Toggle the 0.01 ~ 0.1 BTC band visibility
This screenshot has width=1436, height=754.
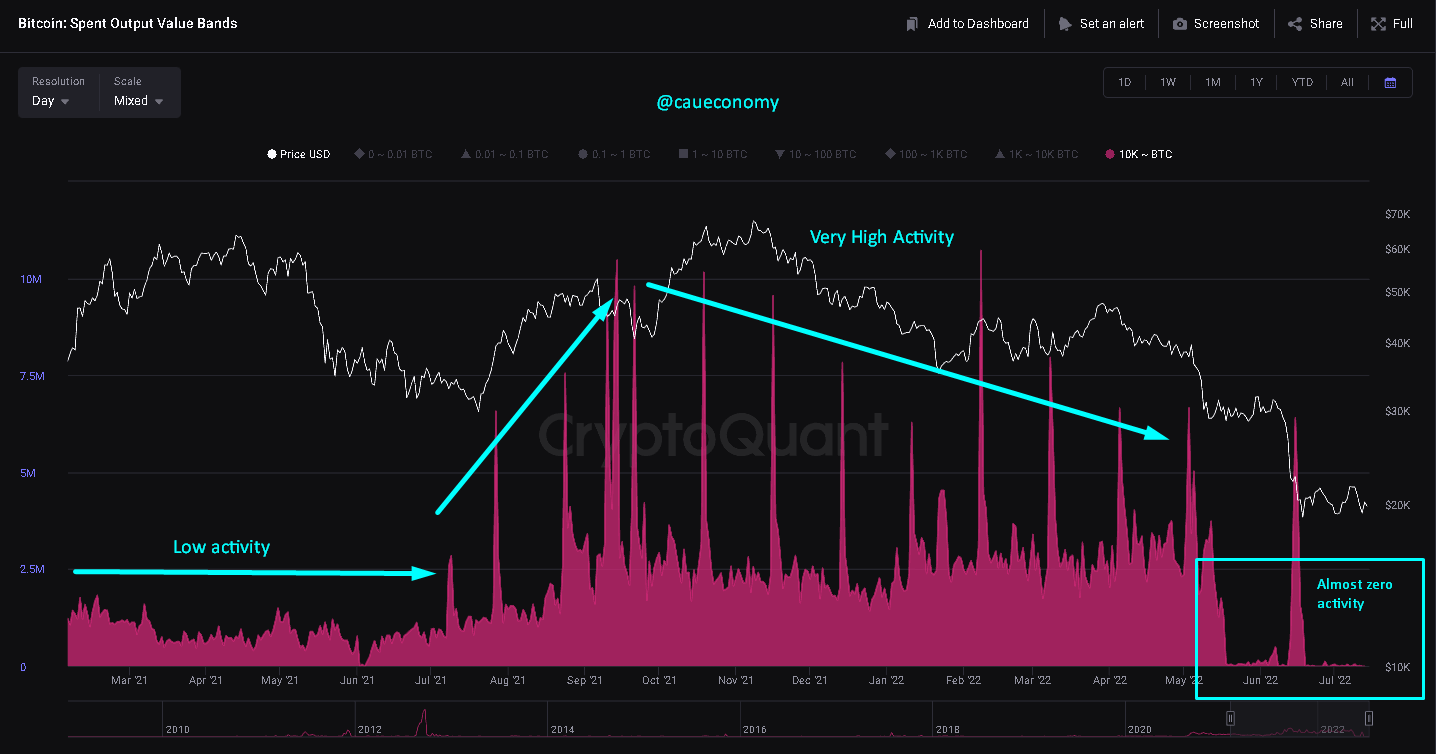tap(466, 154)
